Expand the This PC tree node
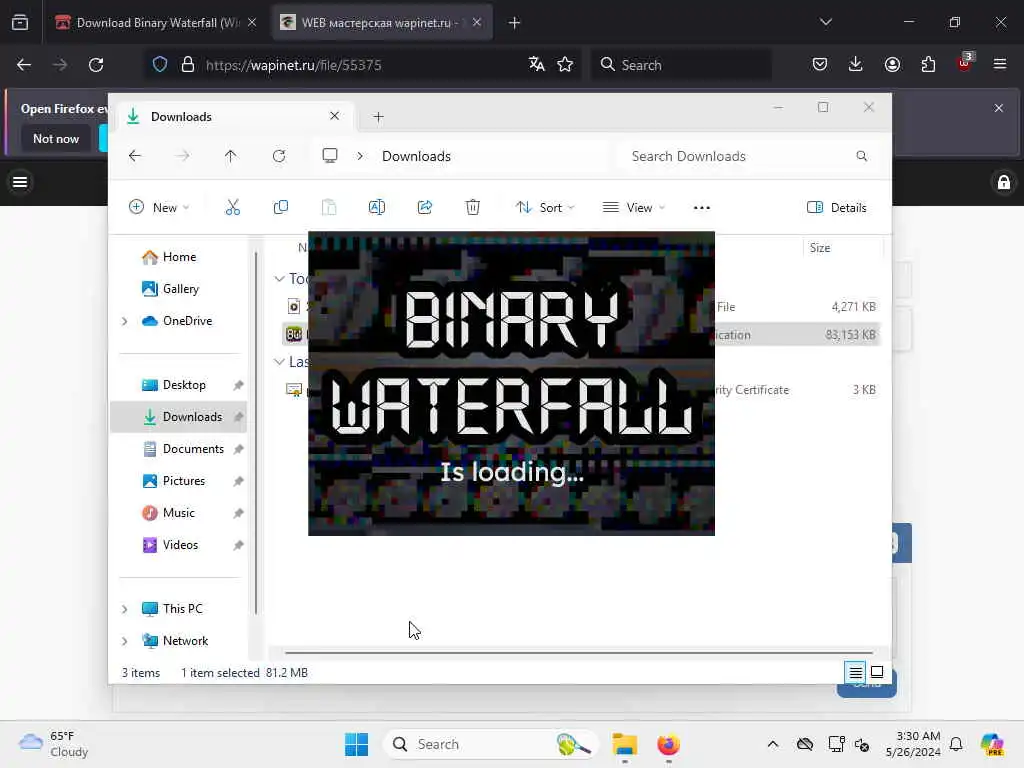The width and height of the screenshot is (1024, 768). pos(125,609)
